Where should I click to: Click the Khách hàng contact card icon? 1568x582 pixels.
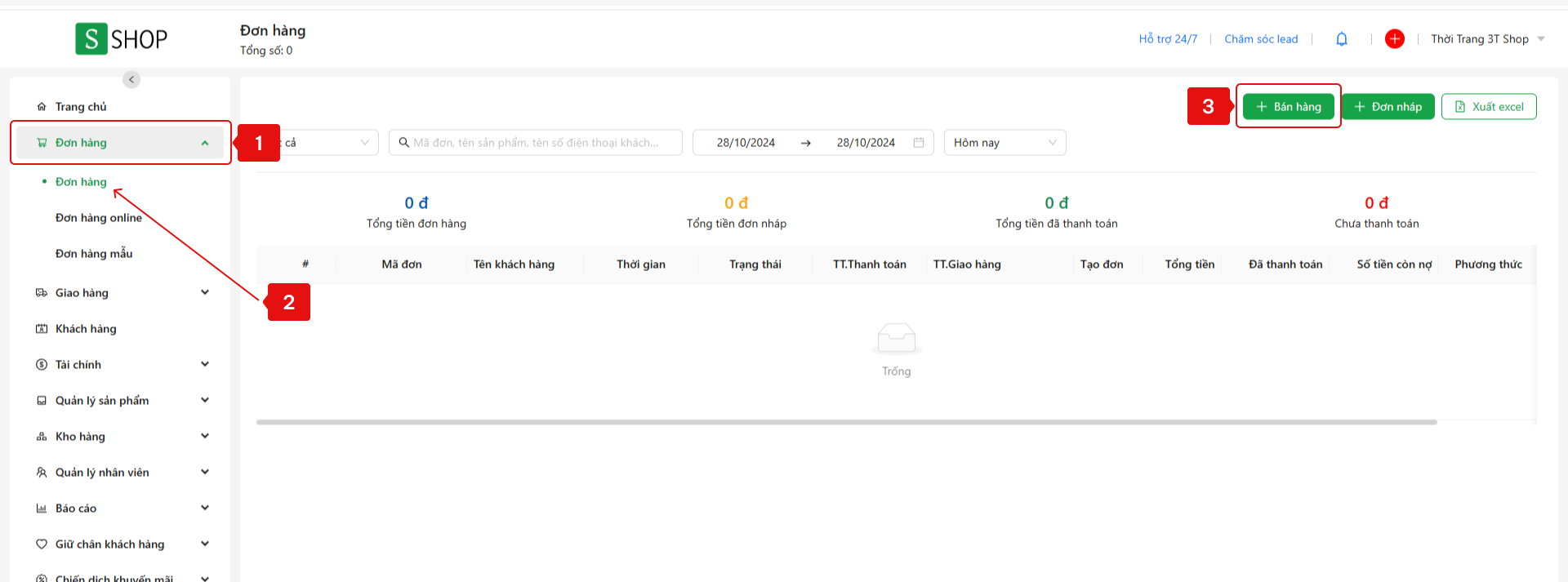tap(42, 329)
